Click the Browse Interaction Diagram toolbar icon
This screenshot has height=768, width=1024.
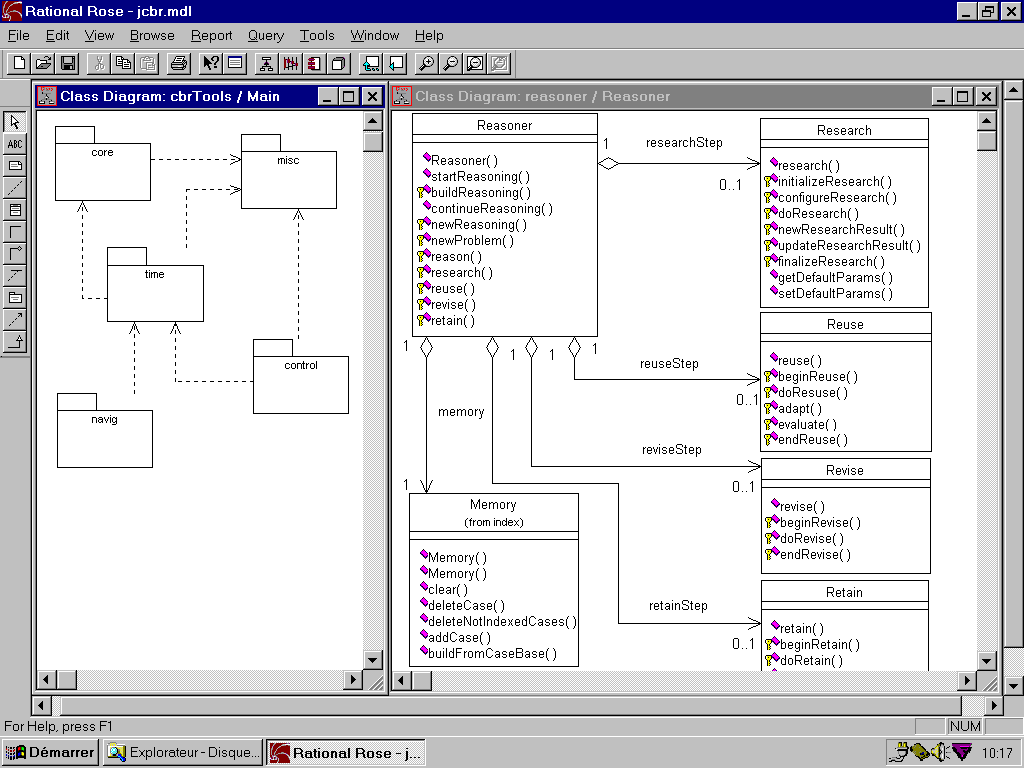click(x=291, y=63)
